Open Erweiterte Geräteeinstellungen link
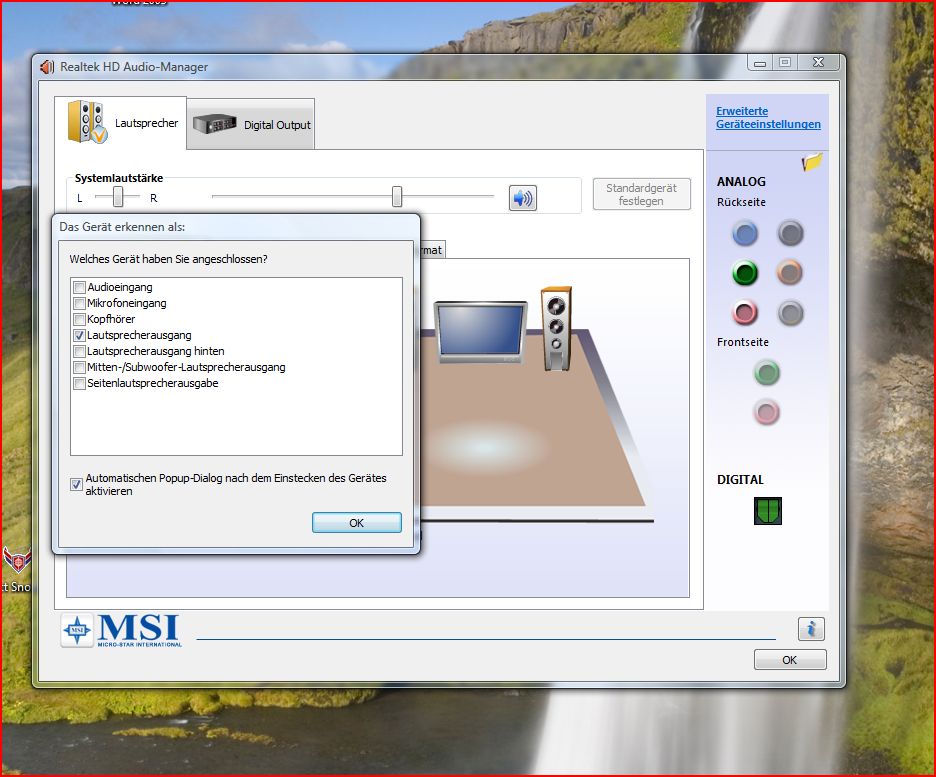936x777 pixels. pyautogui.click(x=768, y=118)
